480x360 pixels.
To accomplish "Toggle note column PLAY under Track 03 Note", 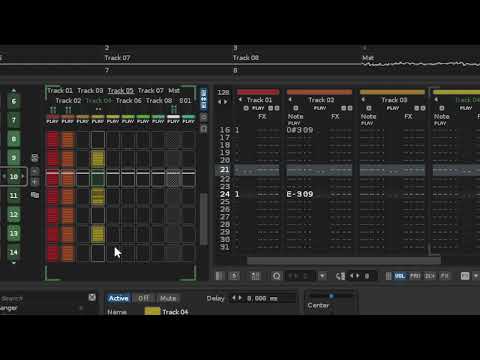I will click(367, 123).
